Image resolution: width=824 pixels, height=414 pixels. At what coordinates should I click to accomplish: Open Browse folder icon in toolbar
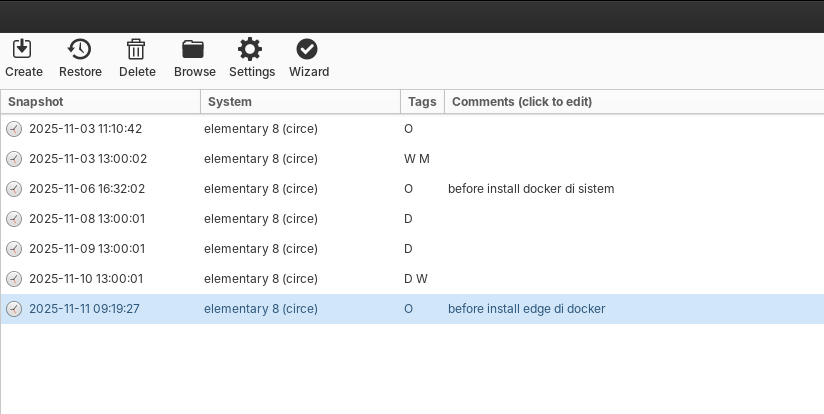click(194, 50)
